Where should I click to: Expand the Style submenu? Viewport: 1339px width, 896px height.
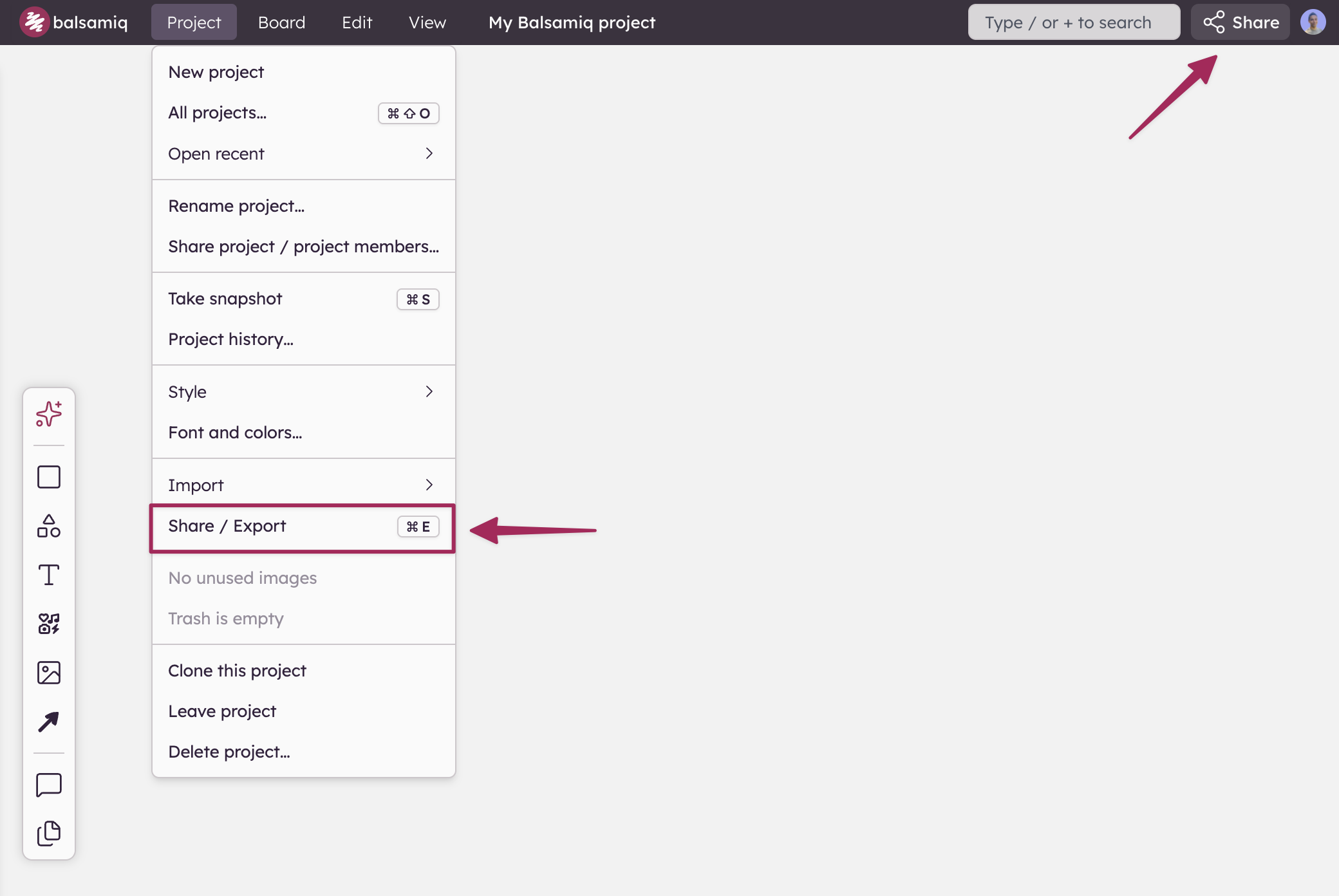(x=304, y=391)
